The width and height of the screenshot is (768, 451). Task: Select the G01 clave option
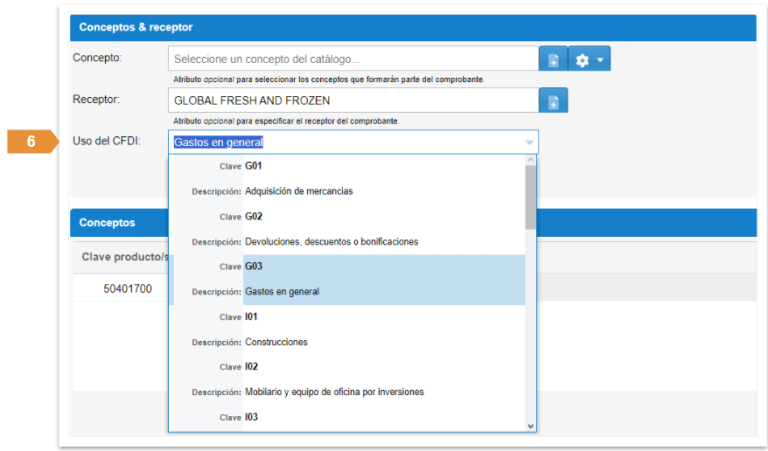[x=252, y=166]
